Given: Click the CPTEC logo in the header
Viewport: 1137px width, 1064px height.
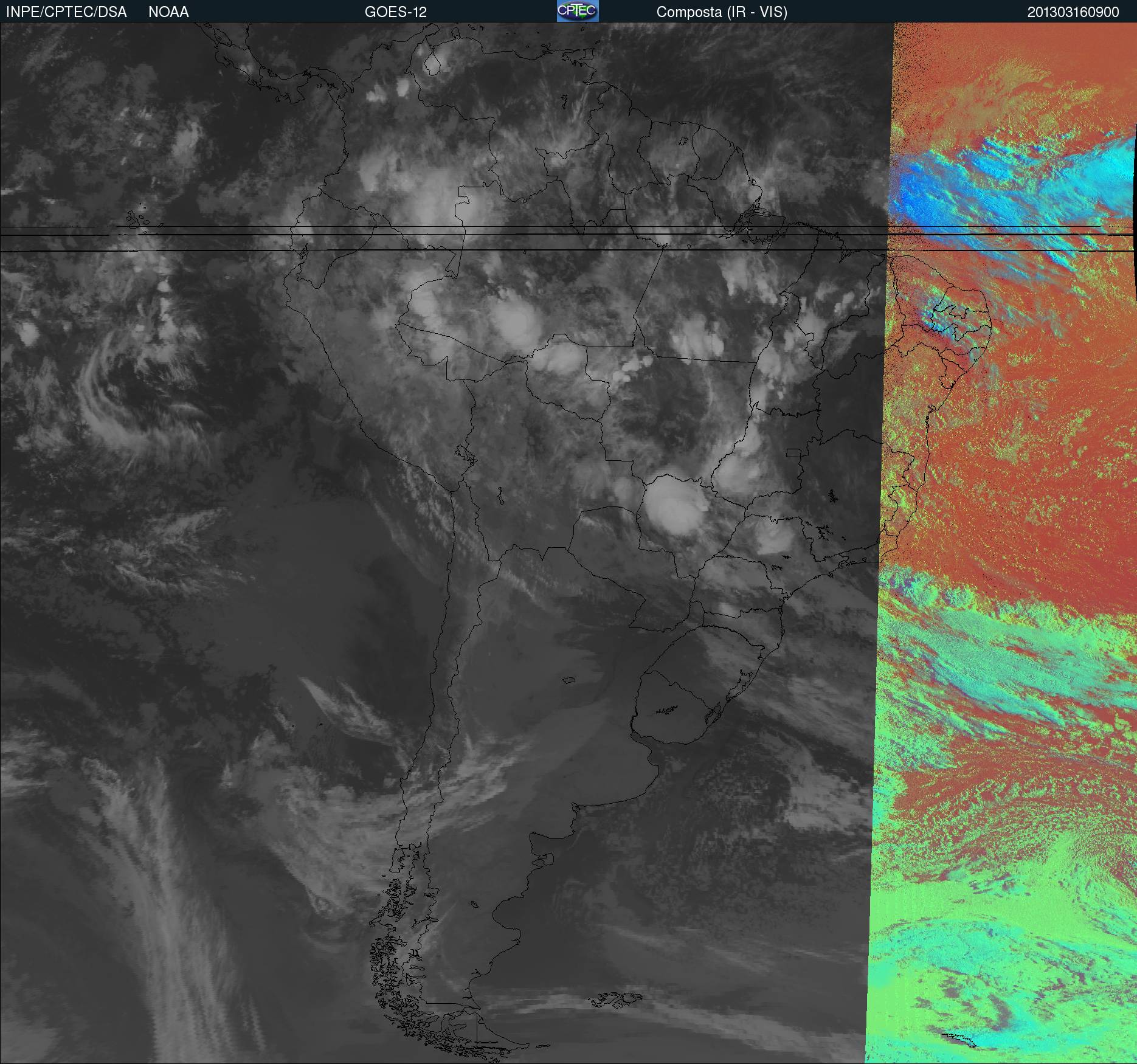Looking at the screenshot, I should (x=578, y=11).
